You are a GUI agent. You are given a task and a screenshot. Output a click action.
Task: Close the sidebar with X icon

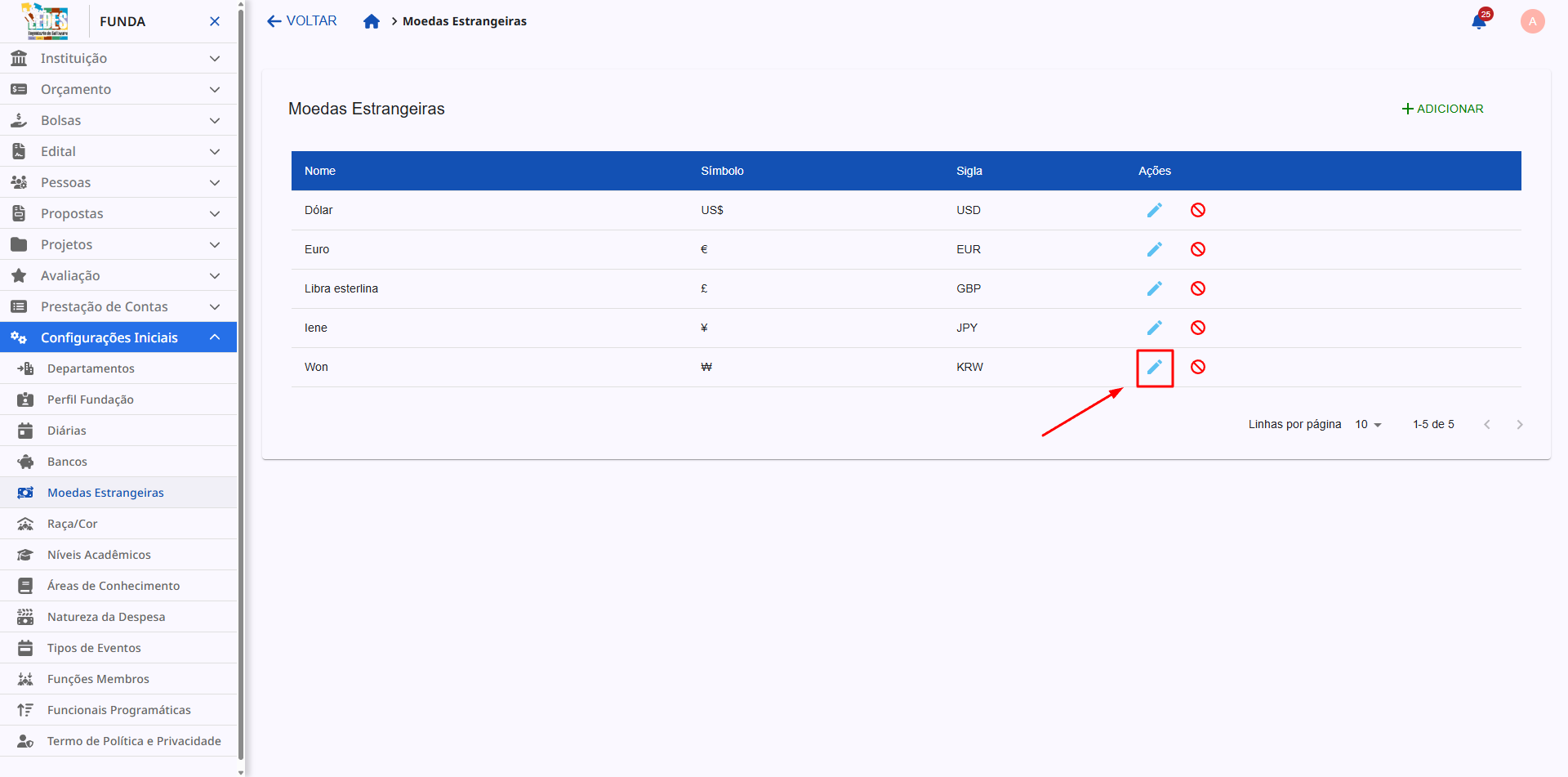tap(215, 21)
